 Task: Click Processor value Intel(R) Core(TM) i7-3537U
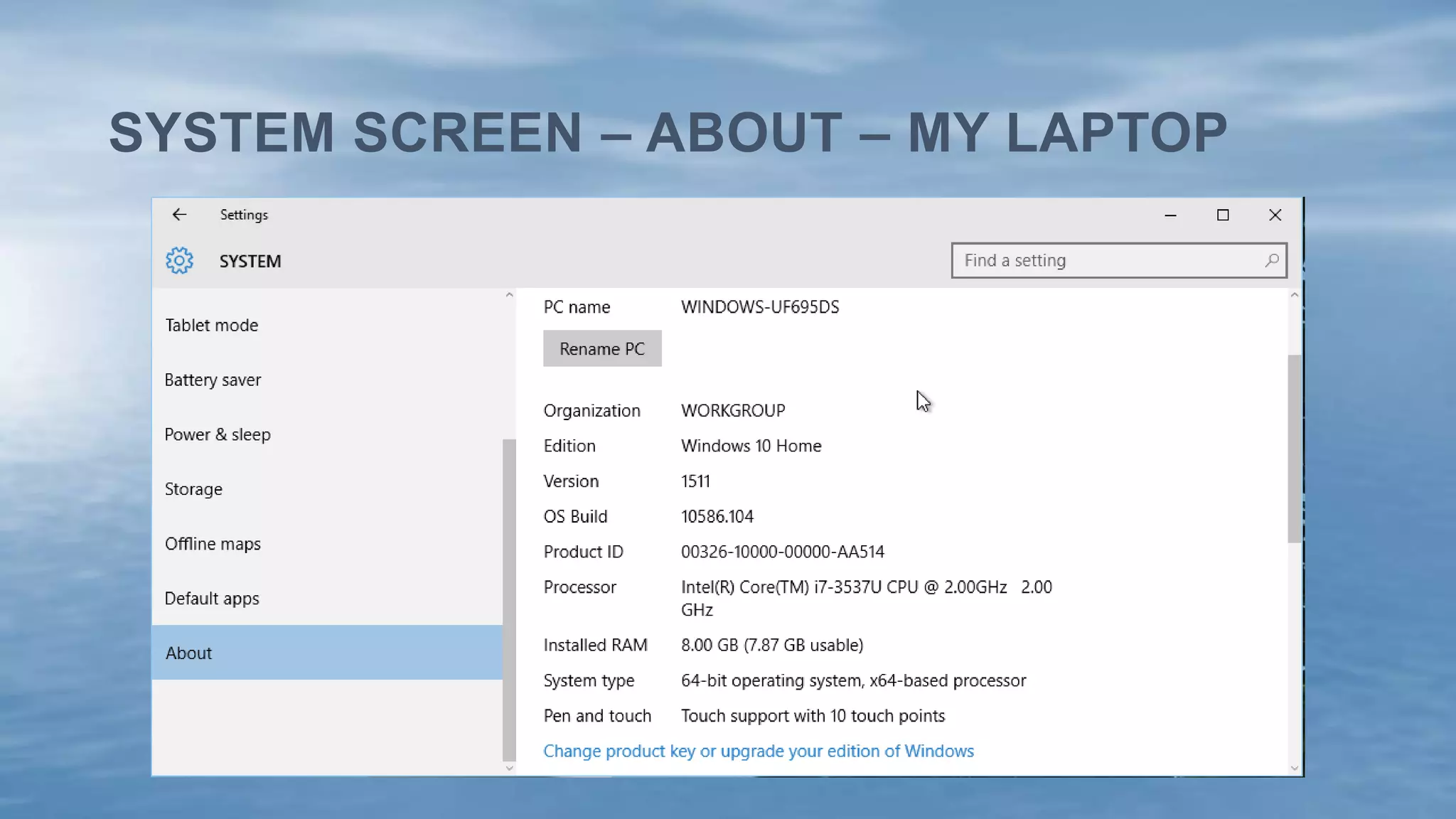point(867,599)
